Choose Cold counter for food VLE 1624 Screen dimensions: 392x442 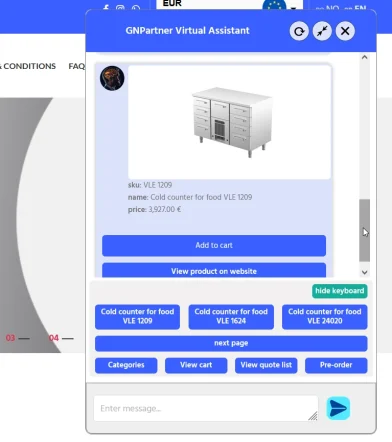pyautogui.click(x=231, y=317)
